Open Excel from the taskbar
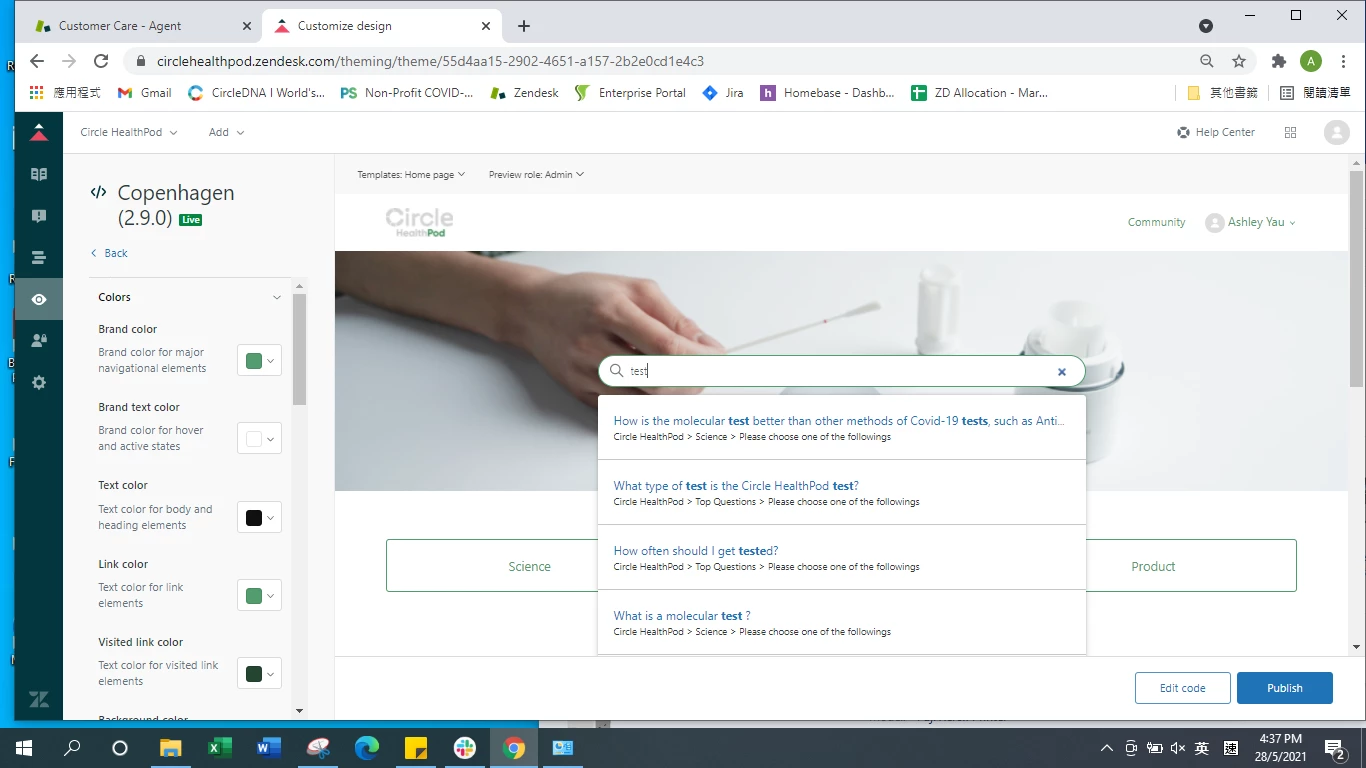Image resolution: width=1366 pixels, height=768 pixels. pos(220,748)
